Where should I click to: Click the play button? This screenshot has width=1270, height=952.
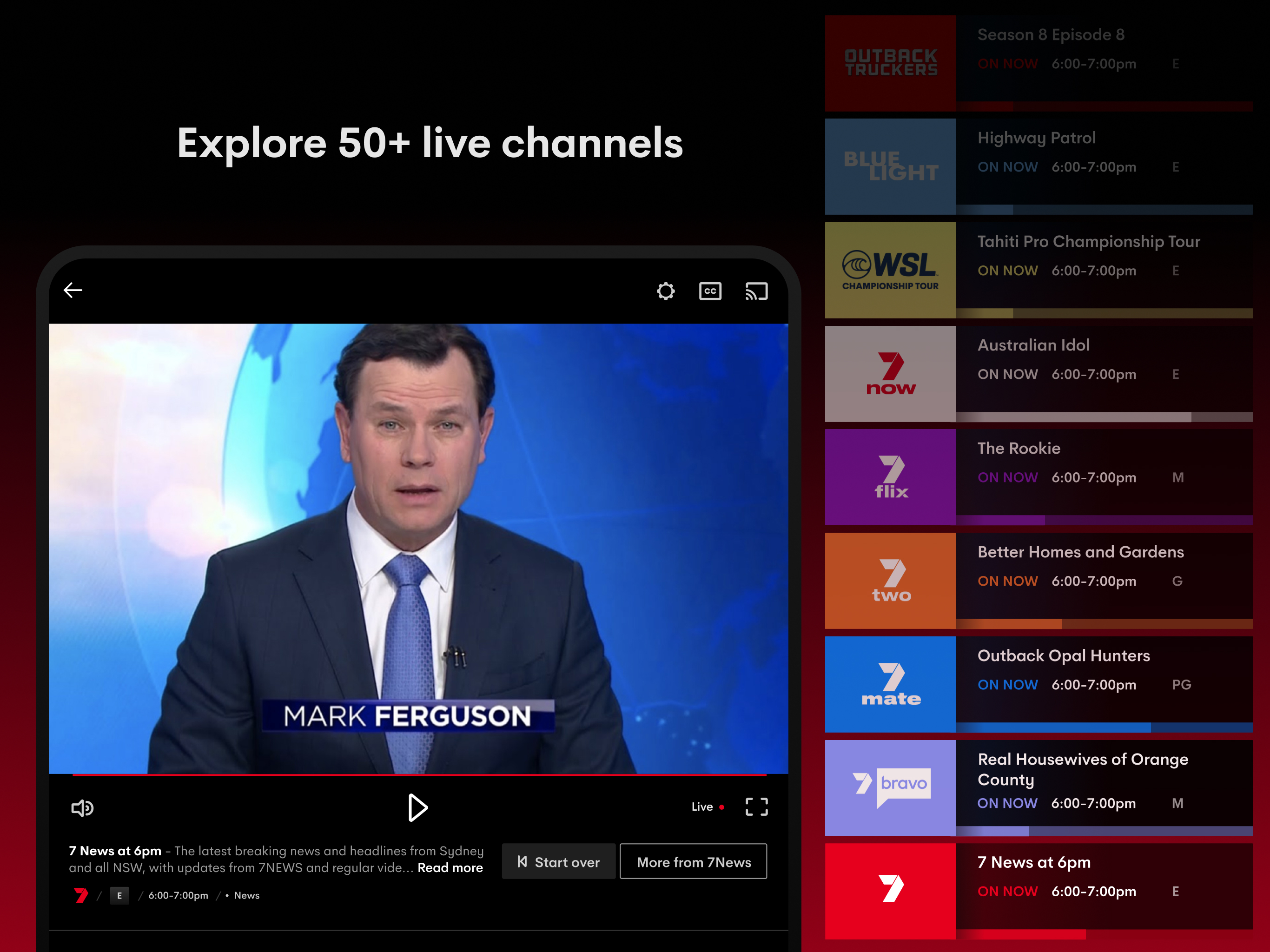tap(417, 807)
